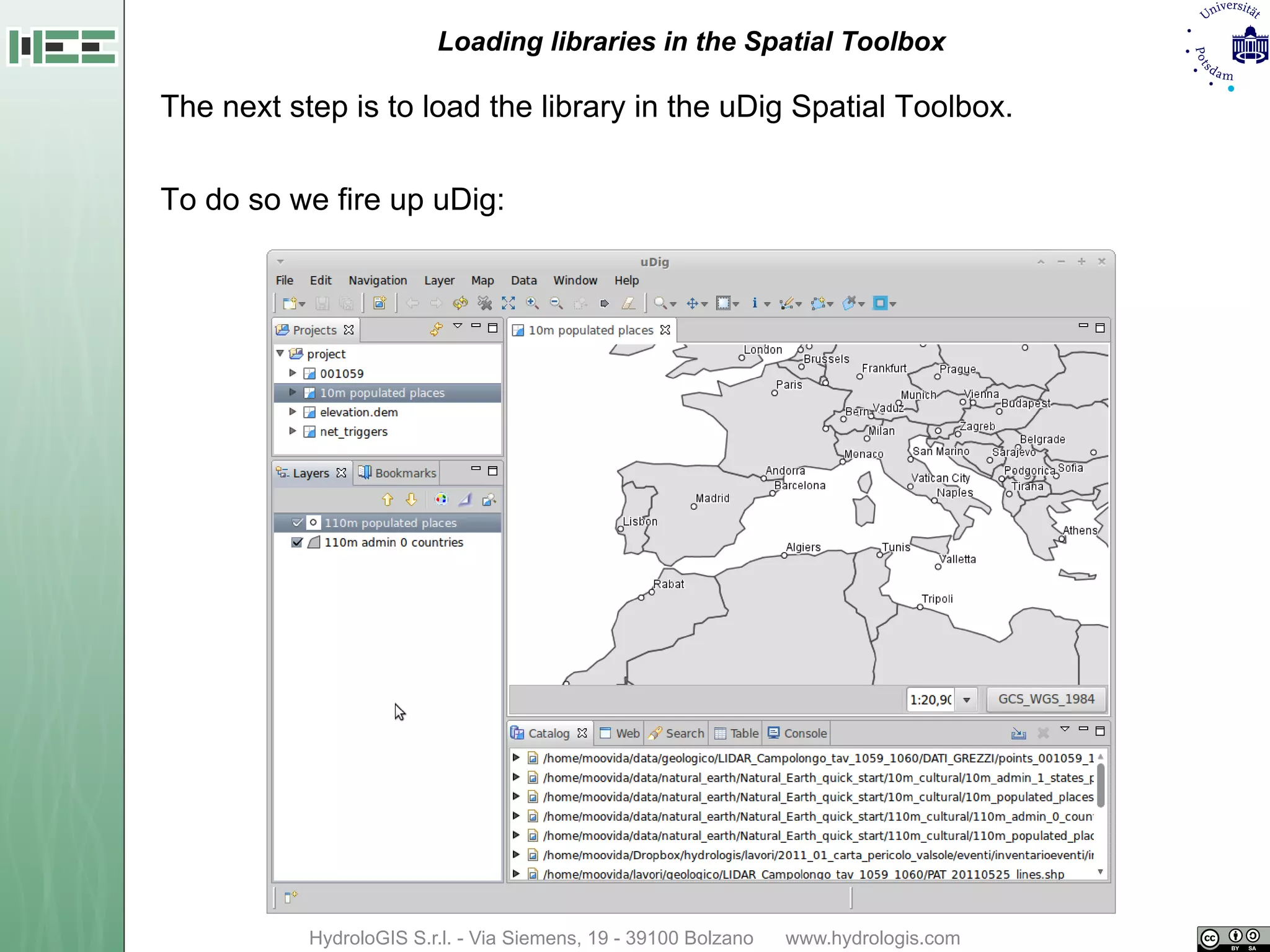Close the Layers view tab
This screenshot has width=1270, height=952.
(x=341, y=472)
